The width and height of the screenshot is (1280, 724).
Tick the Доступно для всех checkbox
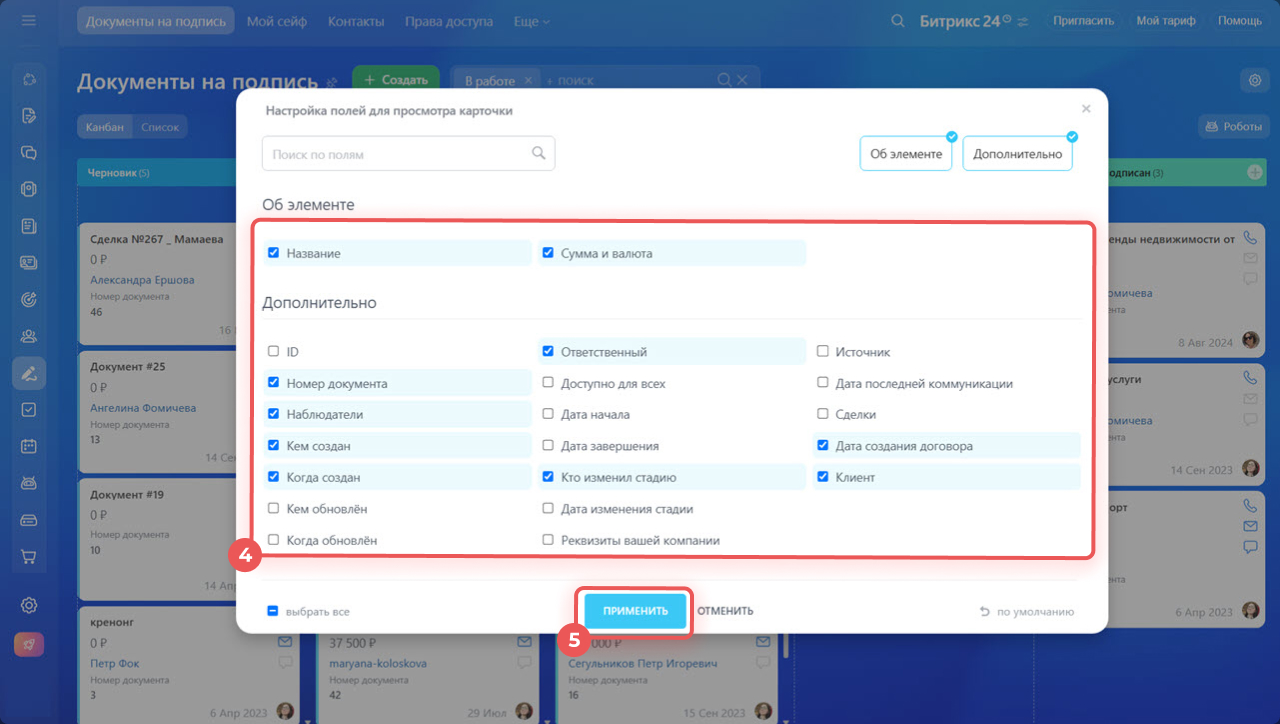(x=548, y=383)
